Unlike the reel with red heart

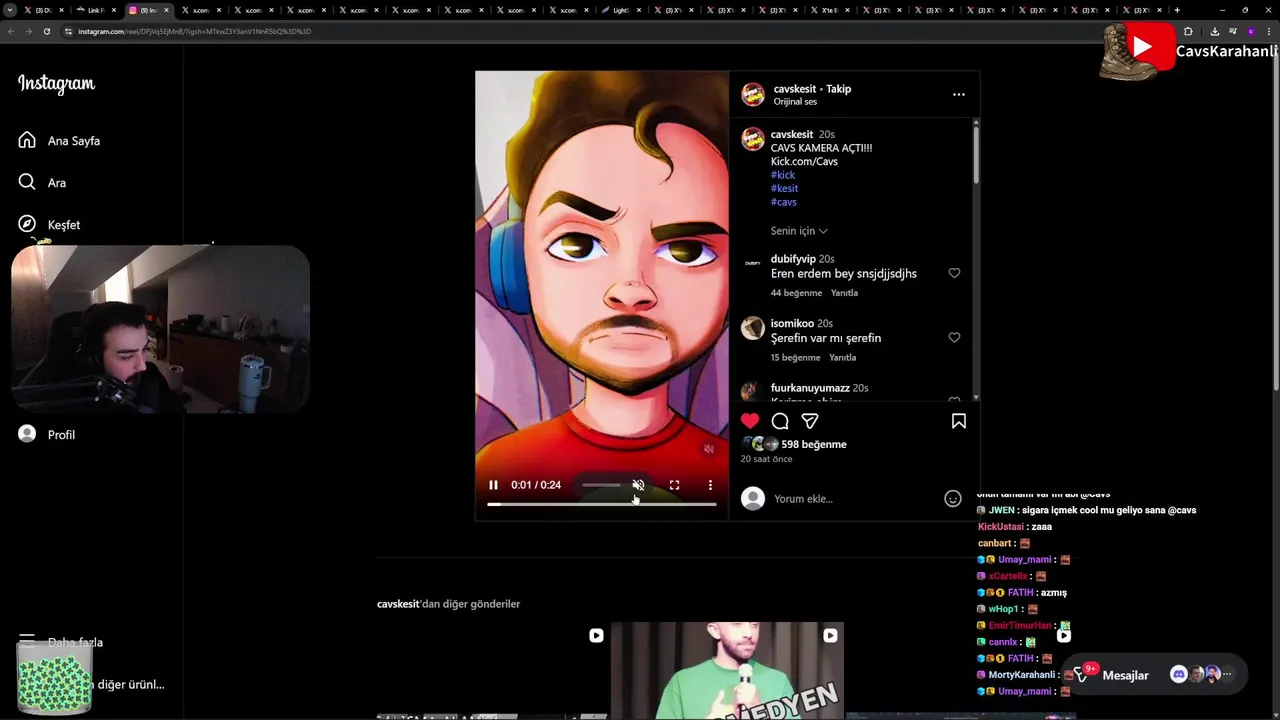(x=750, y=421)
